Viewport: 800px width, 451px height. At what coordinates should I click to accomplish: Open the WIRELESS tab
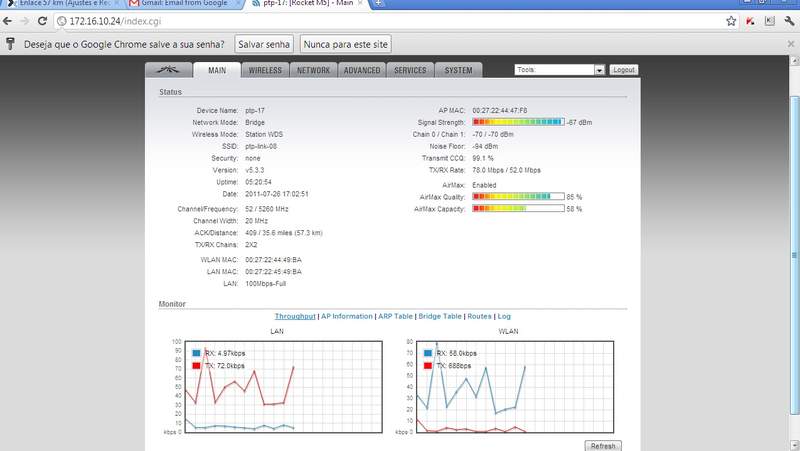[x=265, y=70]
